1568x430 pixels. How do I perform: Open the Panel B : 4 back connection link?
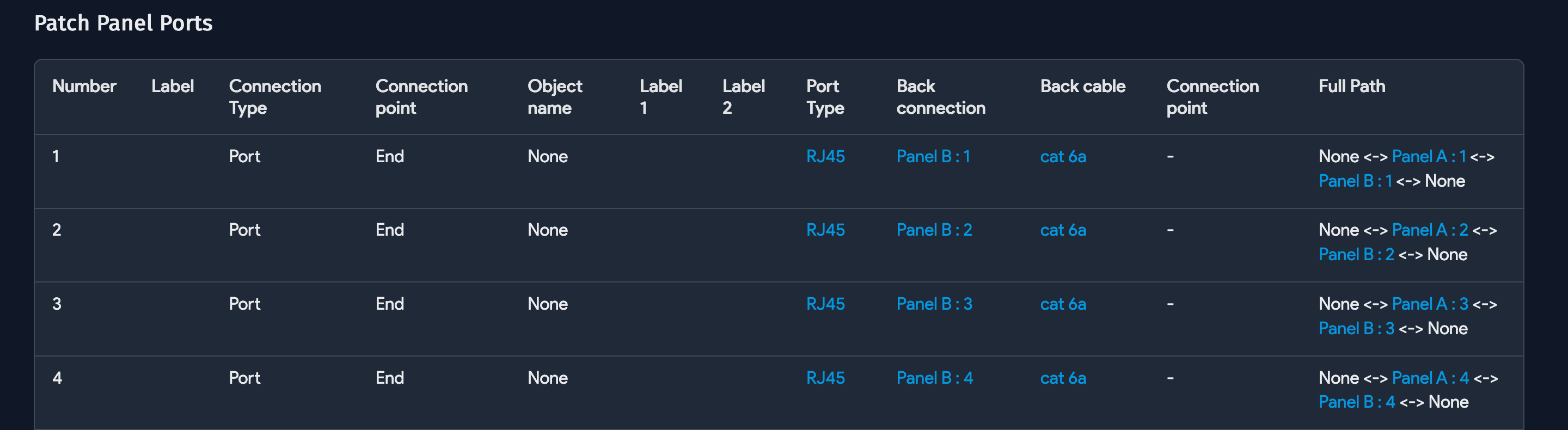[934, 378]
